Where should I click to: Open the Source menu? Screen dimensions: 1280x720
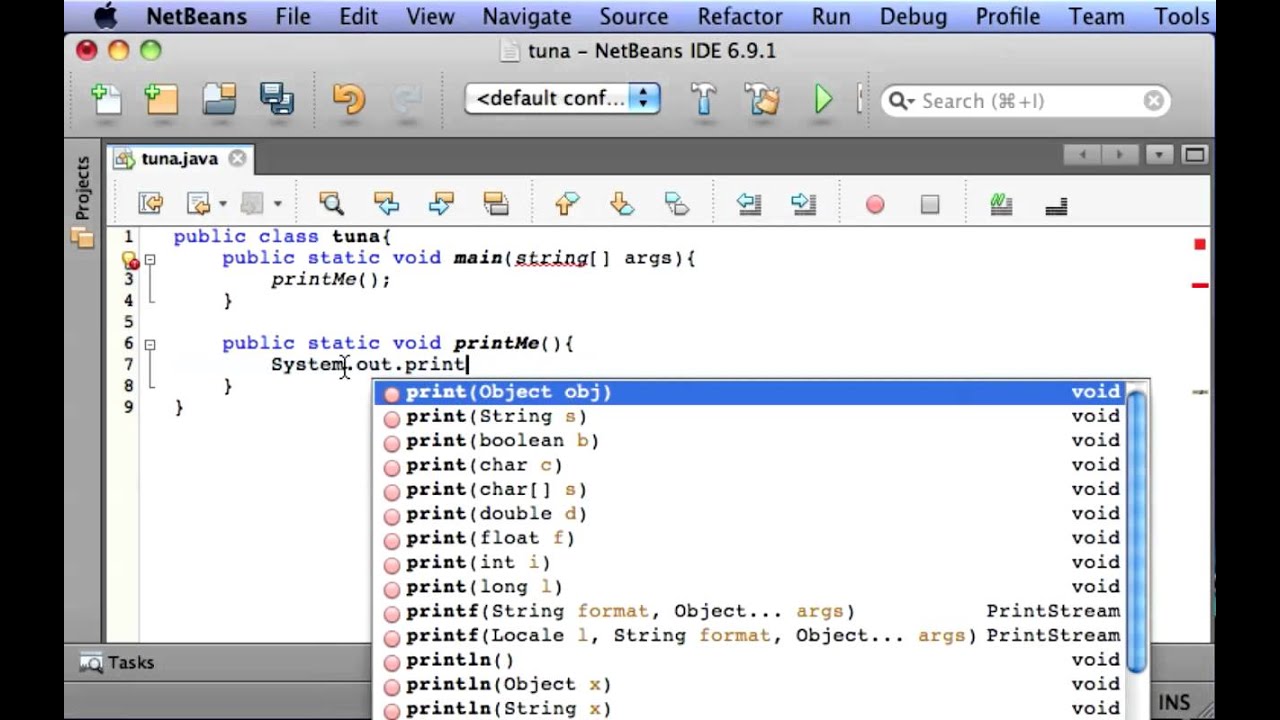tap(633, 16)
